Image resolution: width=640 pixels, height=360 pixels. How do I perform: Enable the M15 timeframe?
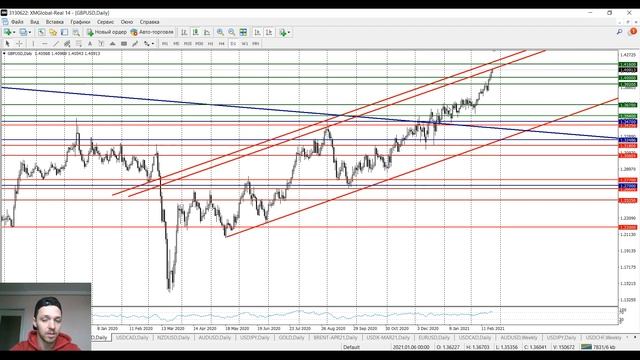(x=188, y=44)
